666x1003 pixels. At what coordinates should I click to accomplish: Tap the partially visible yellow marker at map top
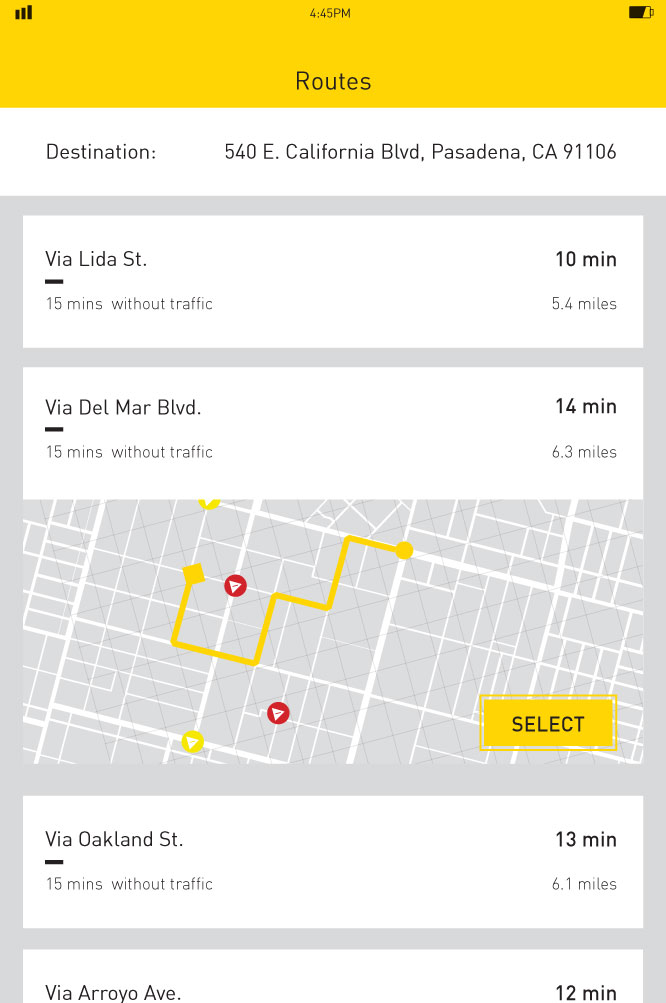(x=208, y=503)
